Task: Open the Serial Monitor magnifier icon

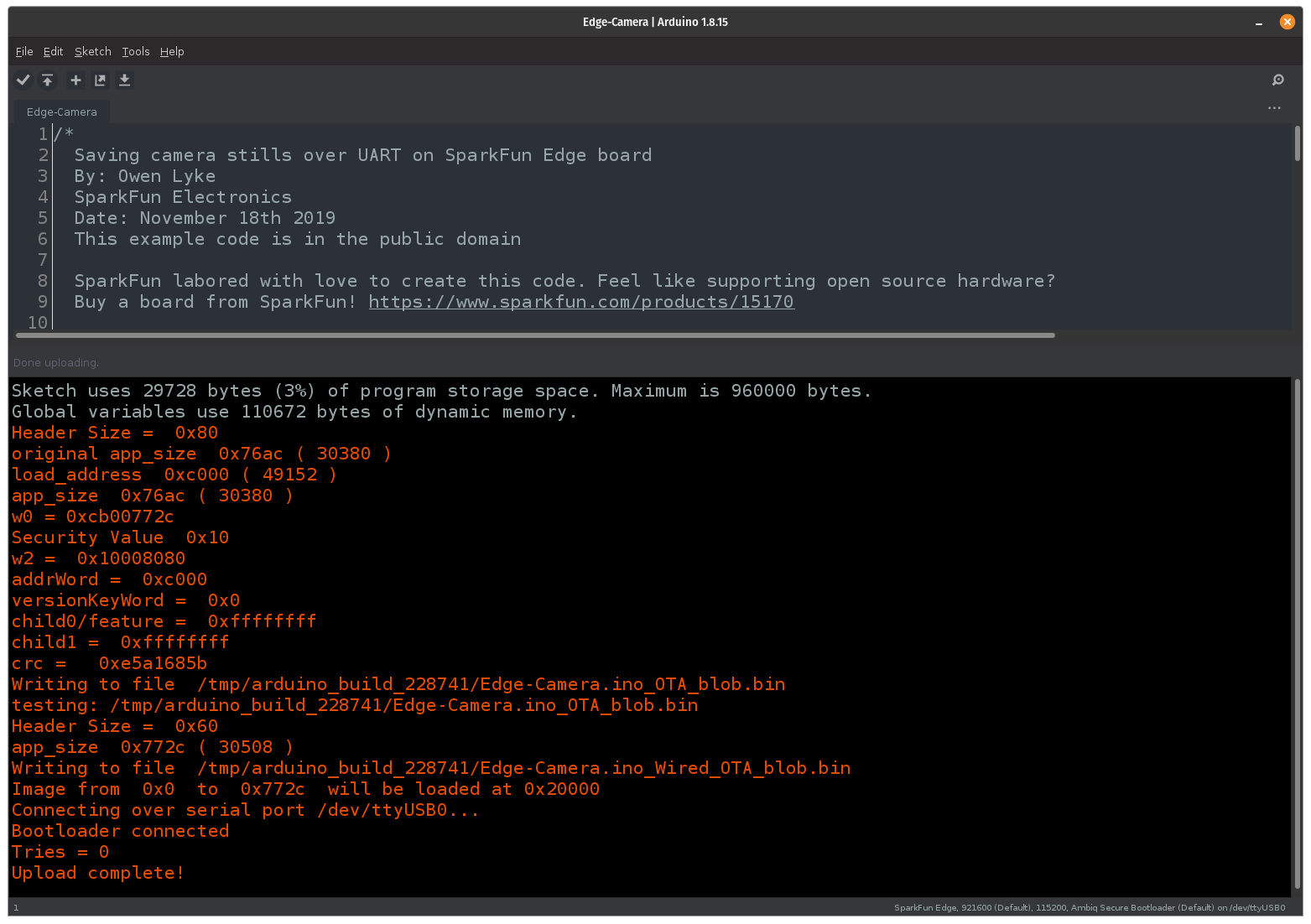Action: point(1277,80)
